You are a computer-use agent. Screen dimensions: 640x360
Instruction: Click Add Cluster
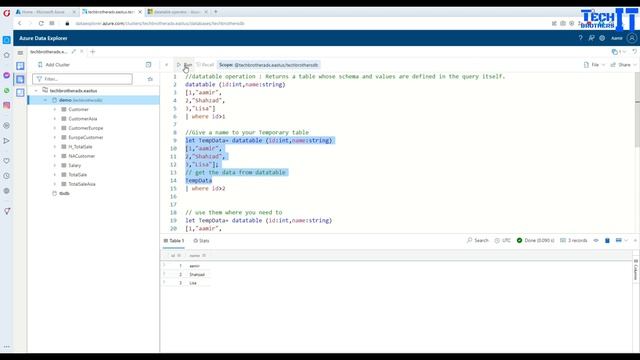53,65
